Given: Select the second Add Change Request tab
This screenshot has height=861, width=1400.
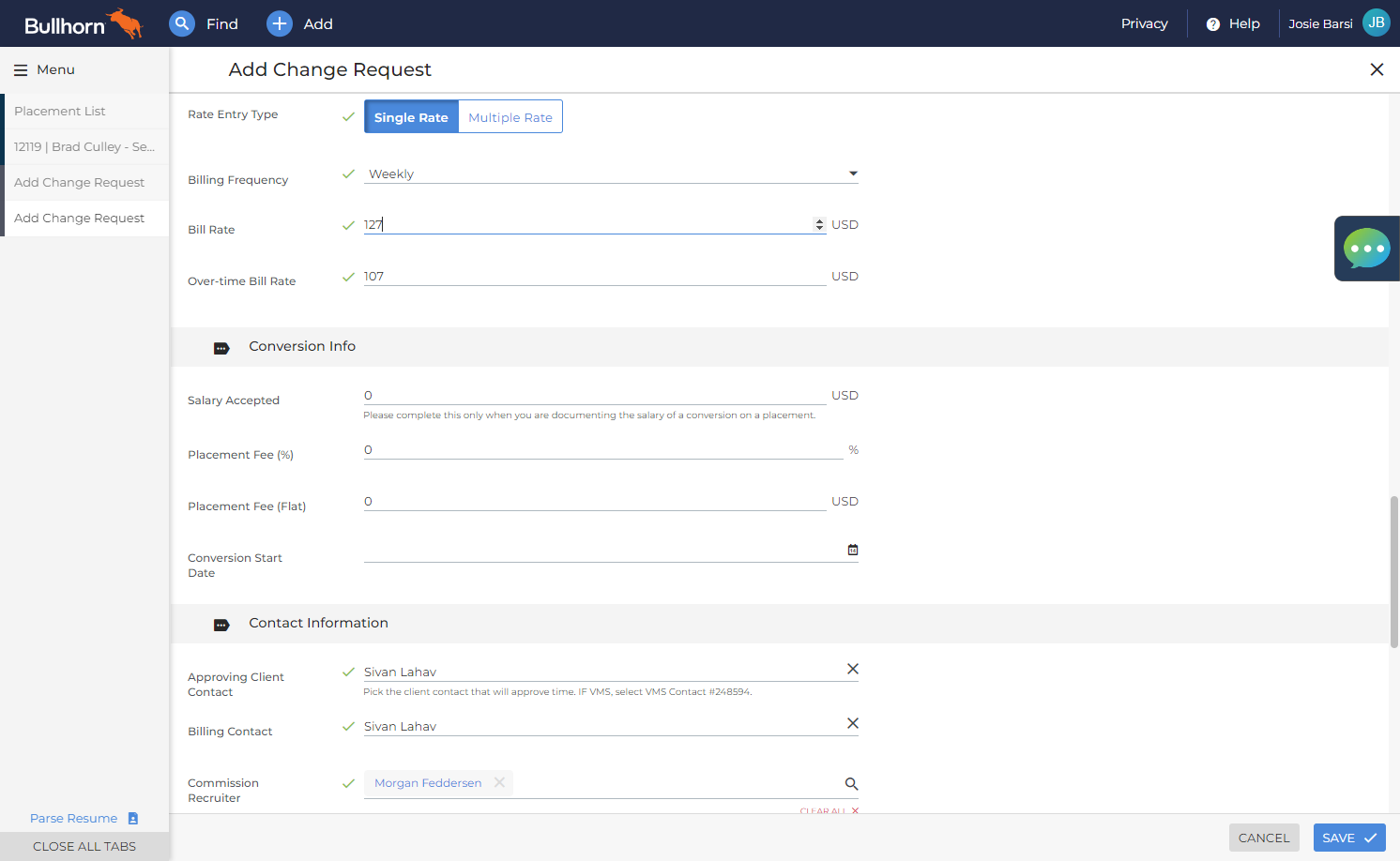Looking at the screenshot, I should tap(85, 219).
